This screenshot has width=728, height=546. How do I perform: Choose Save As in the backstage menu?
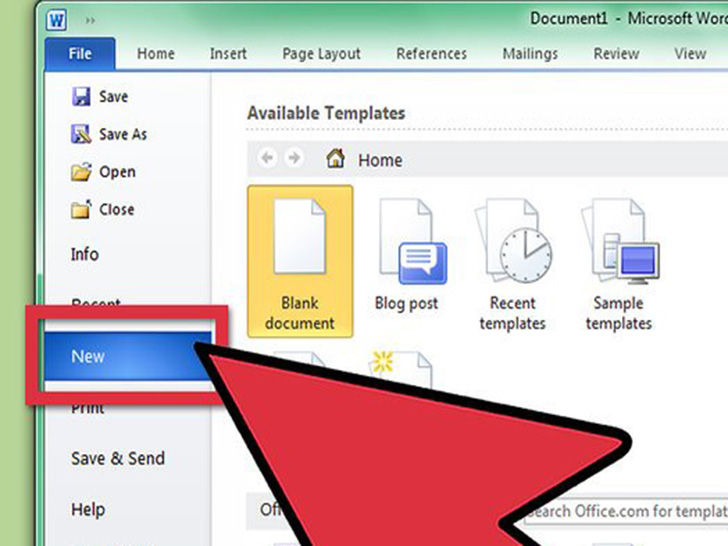tap(123, 134)
